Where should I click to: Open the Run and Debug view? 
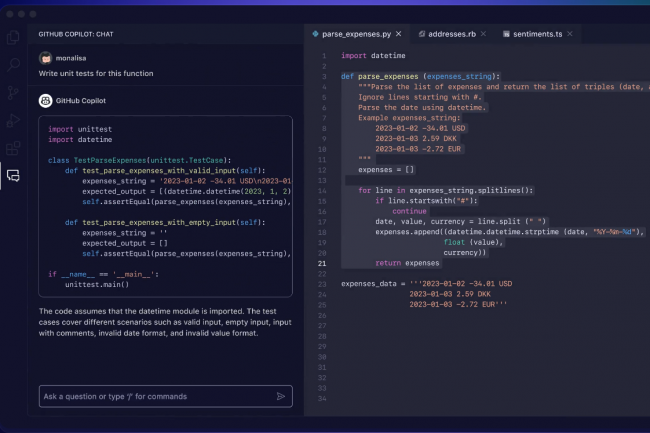(13, 121)
